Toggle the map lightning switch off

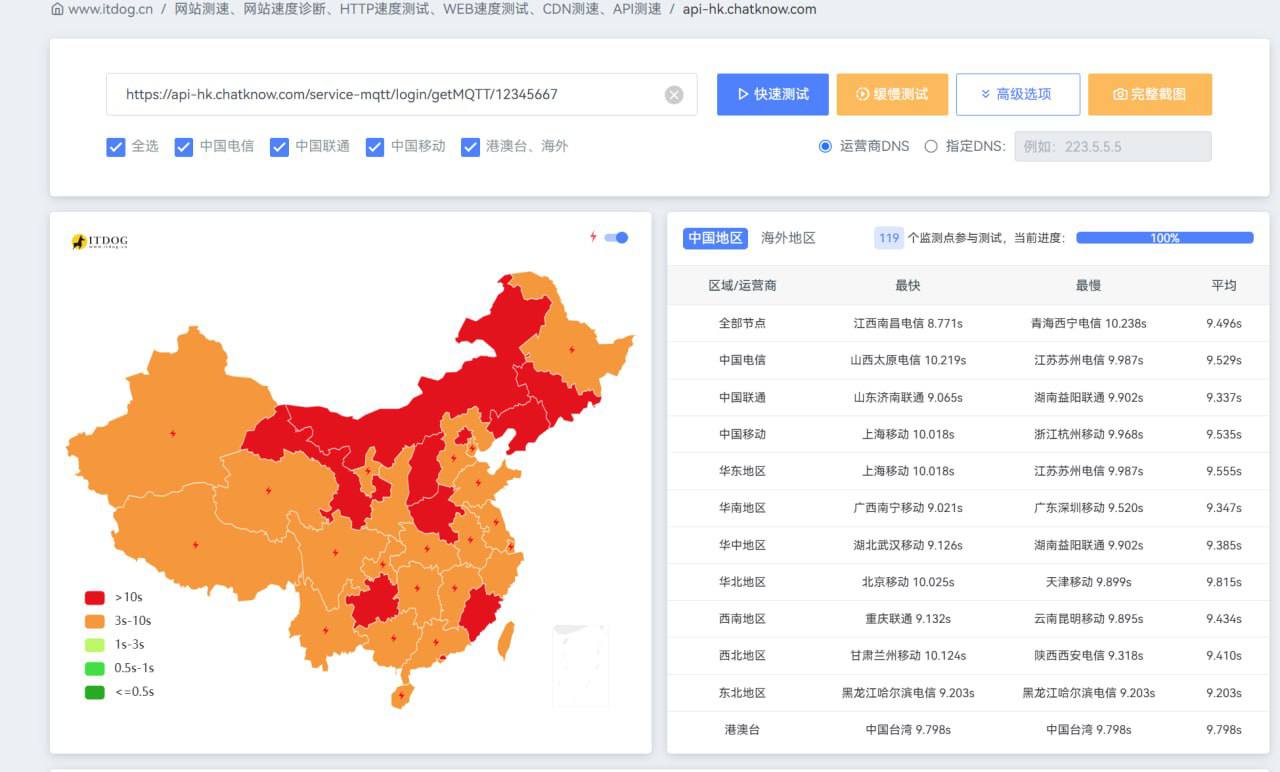click(617, 238)
